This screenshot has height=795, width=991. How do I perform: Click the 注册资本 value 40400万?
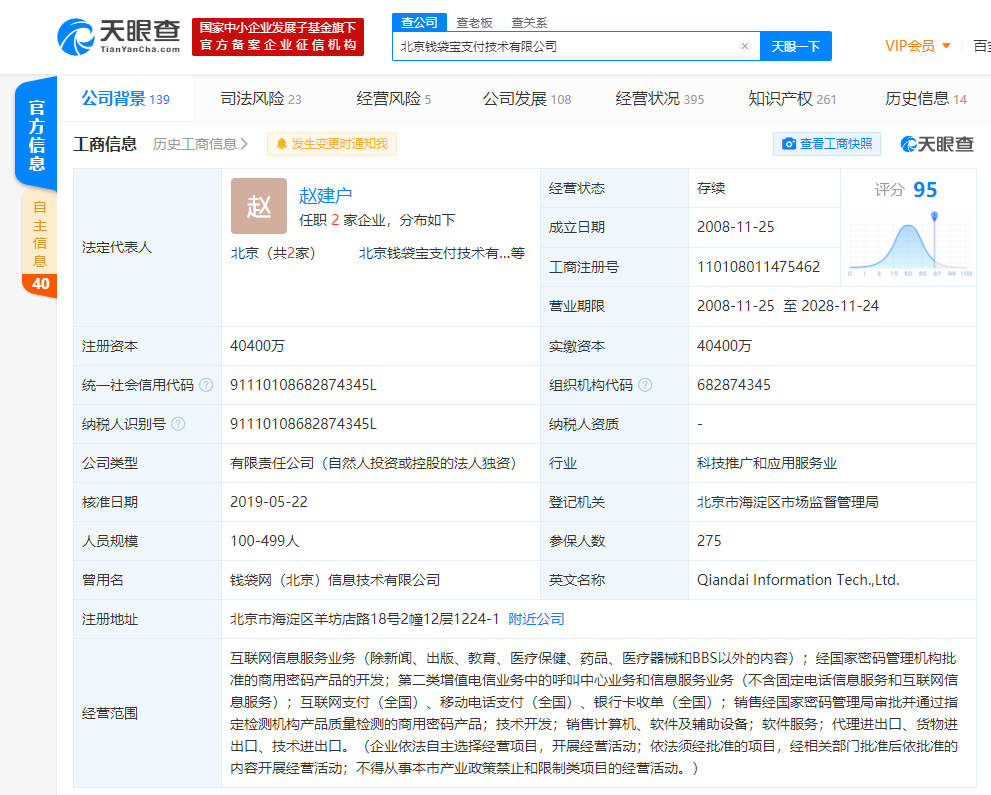pyautogui.click(x=257, y=346)
